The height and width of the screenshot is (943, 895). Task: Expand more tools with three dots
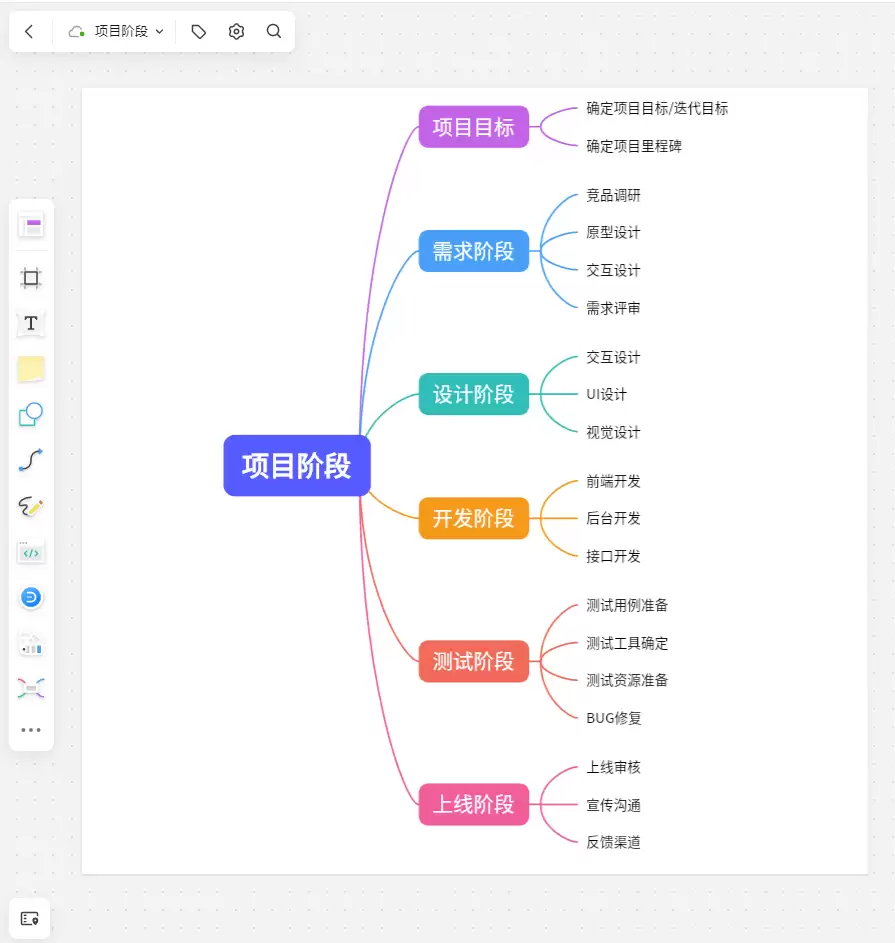31,730
